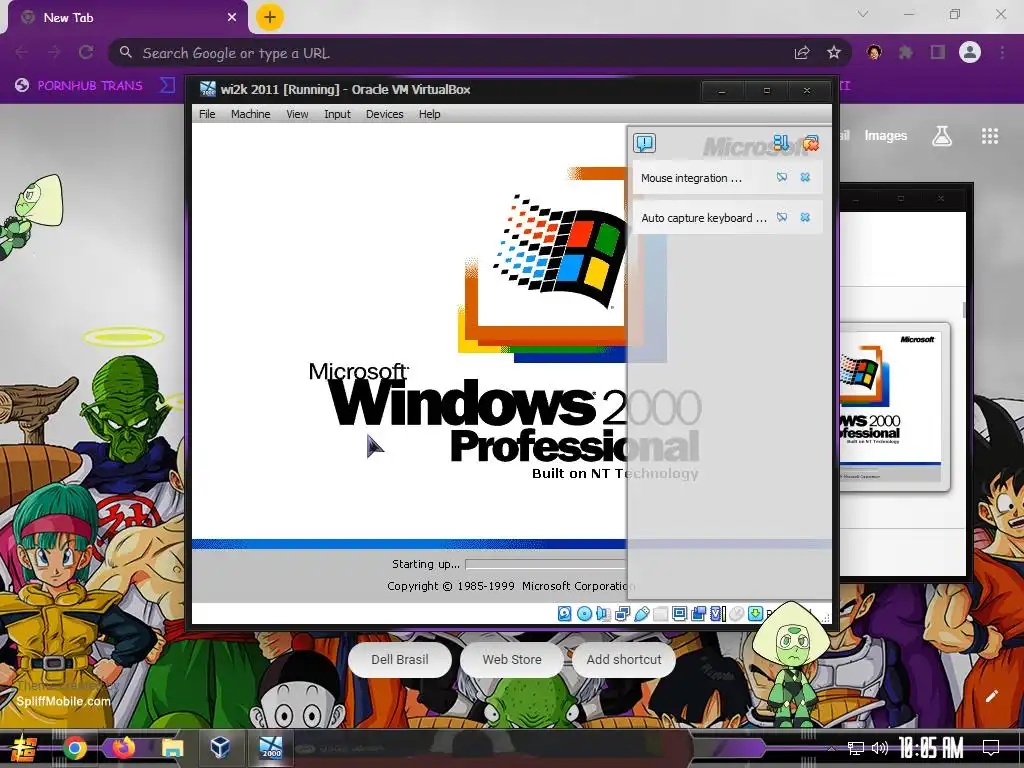Viewport: 1024px width, 768px height.
Task: Open the Input menu
Action: pos(337,114)
